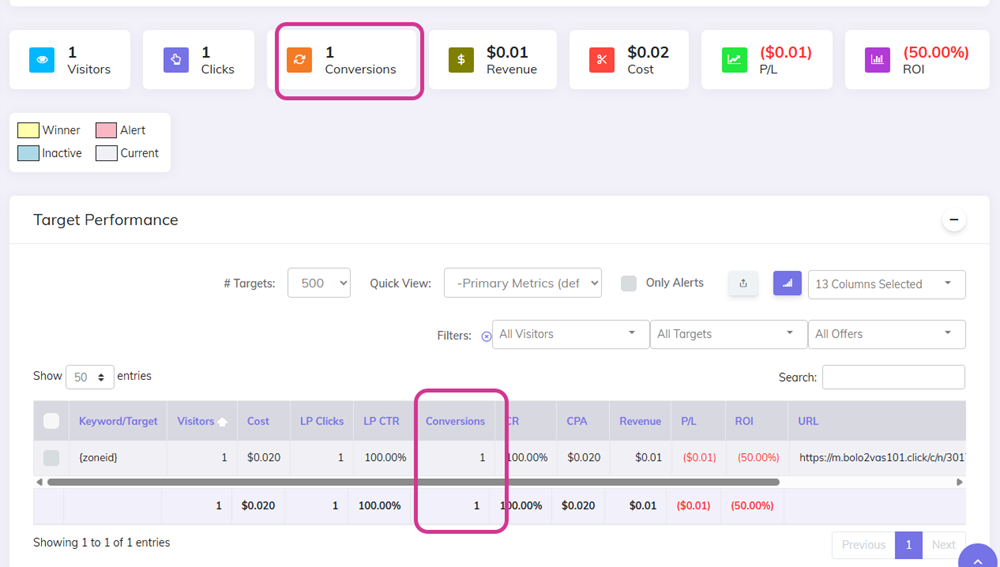The height and width of the screenshot is (567, 1000).
Task: Sort by Keyword/Target column
Action: [x=118, y=421]
